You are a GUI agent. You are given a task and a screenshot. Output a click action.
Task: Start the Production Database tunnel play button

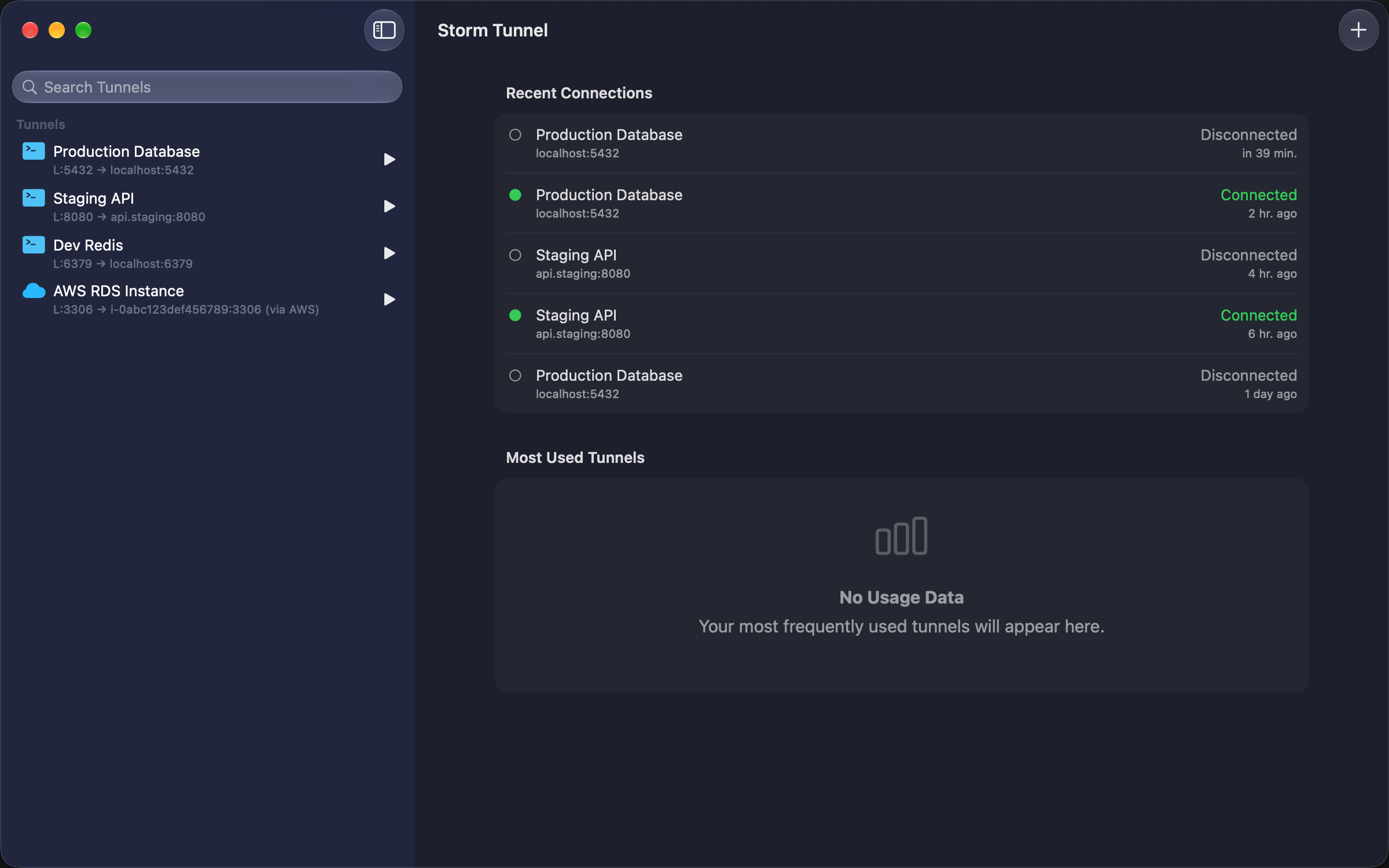point(389,160)
